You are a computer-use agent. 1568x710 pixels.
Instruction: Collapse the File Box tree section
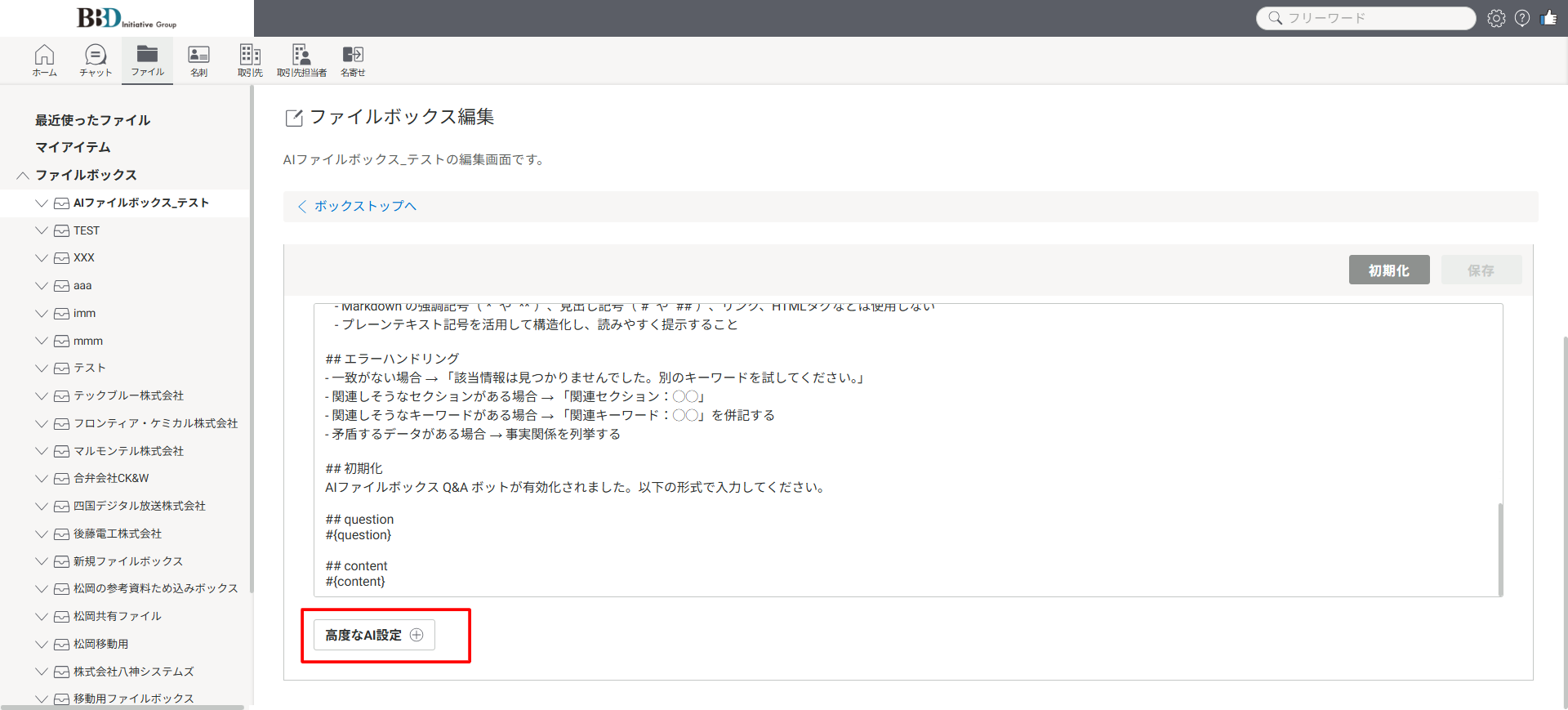(x=23, y=175)
